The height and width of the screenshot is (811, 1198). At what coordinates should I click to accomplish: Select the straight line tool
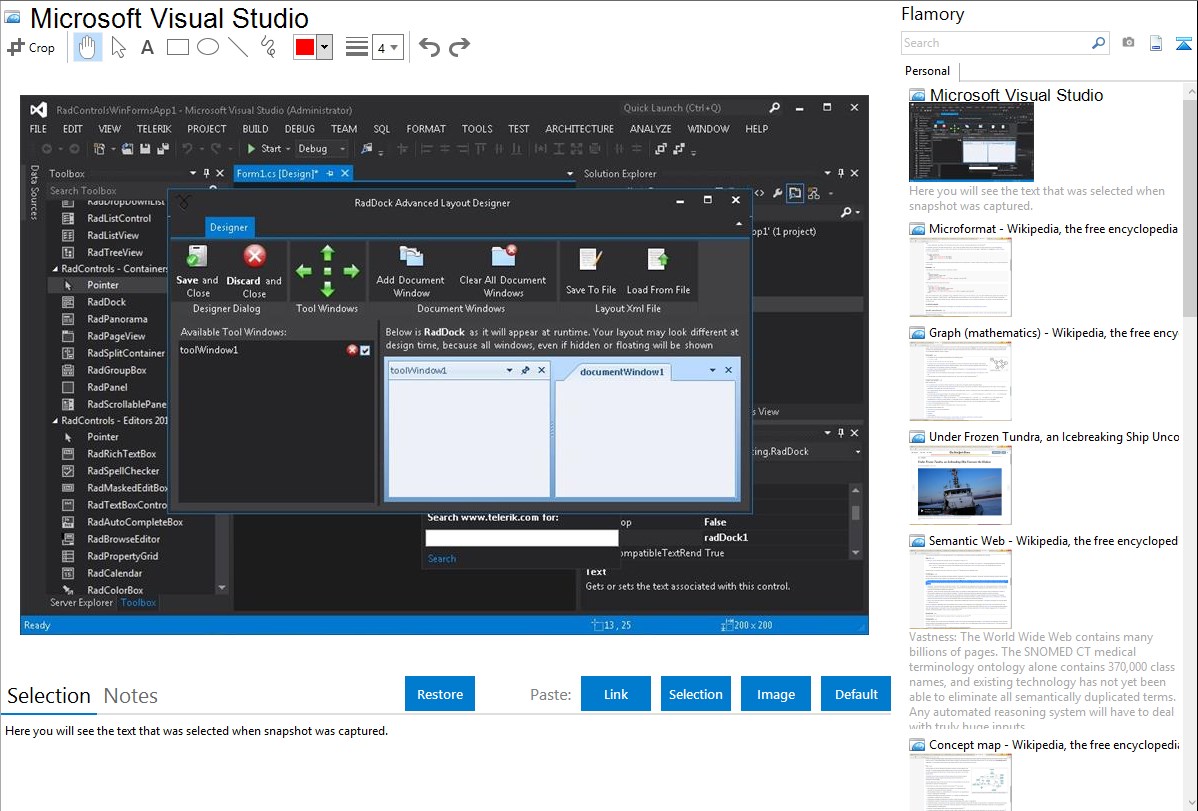(238, 47)
